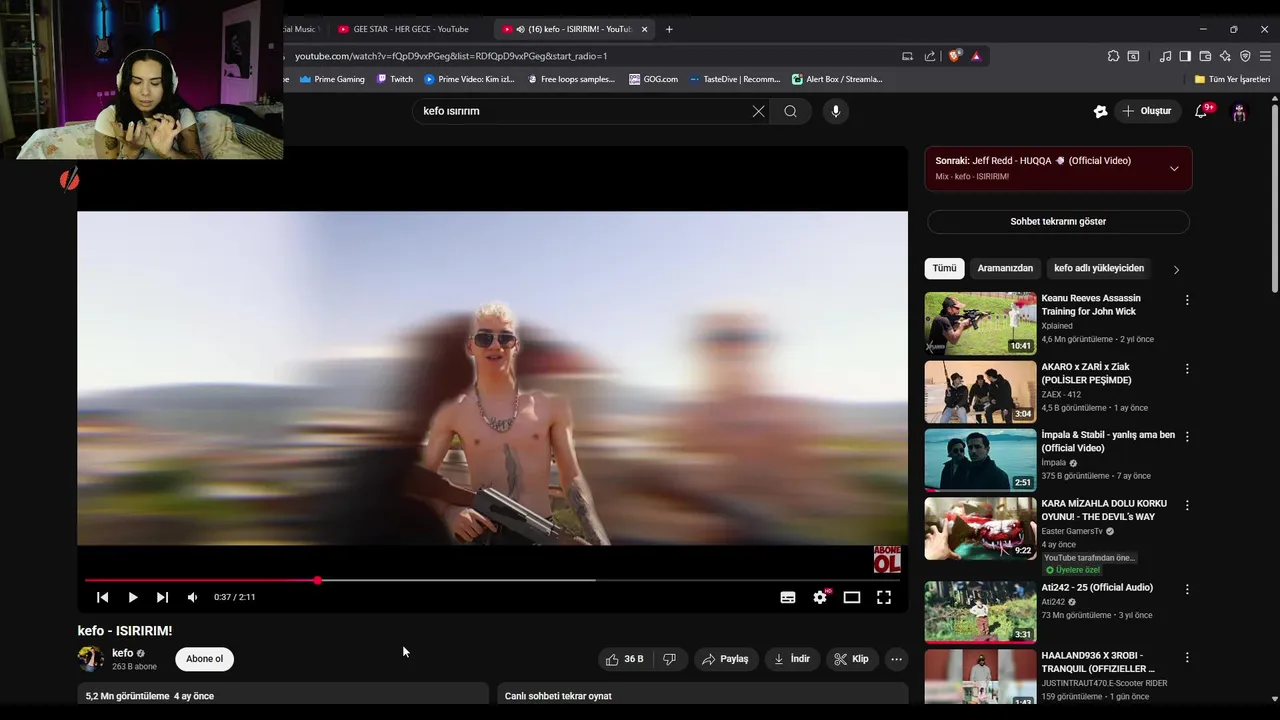Open Brave Rewards triangle icon
Viewport: 1280px width, 720px height.
[x=976, y=56]
